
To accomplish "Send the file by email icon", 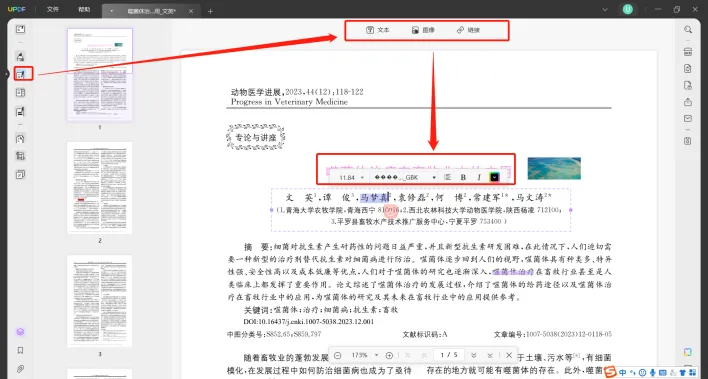I will 688,119.
